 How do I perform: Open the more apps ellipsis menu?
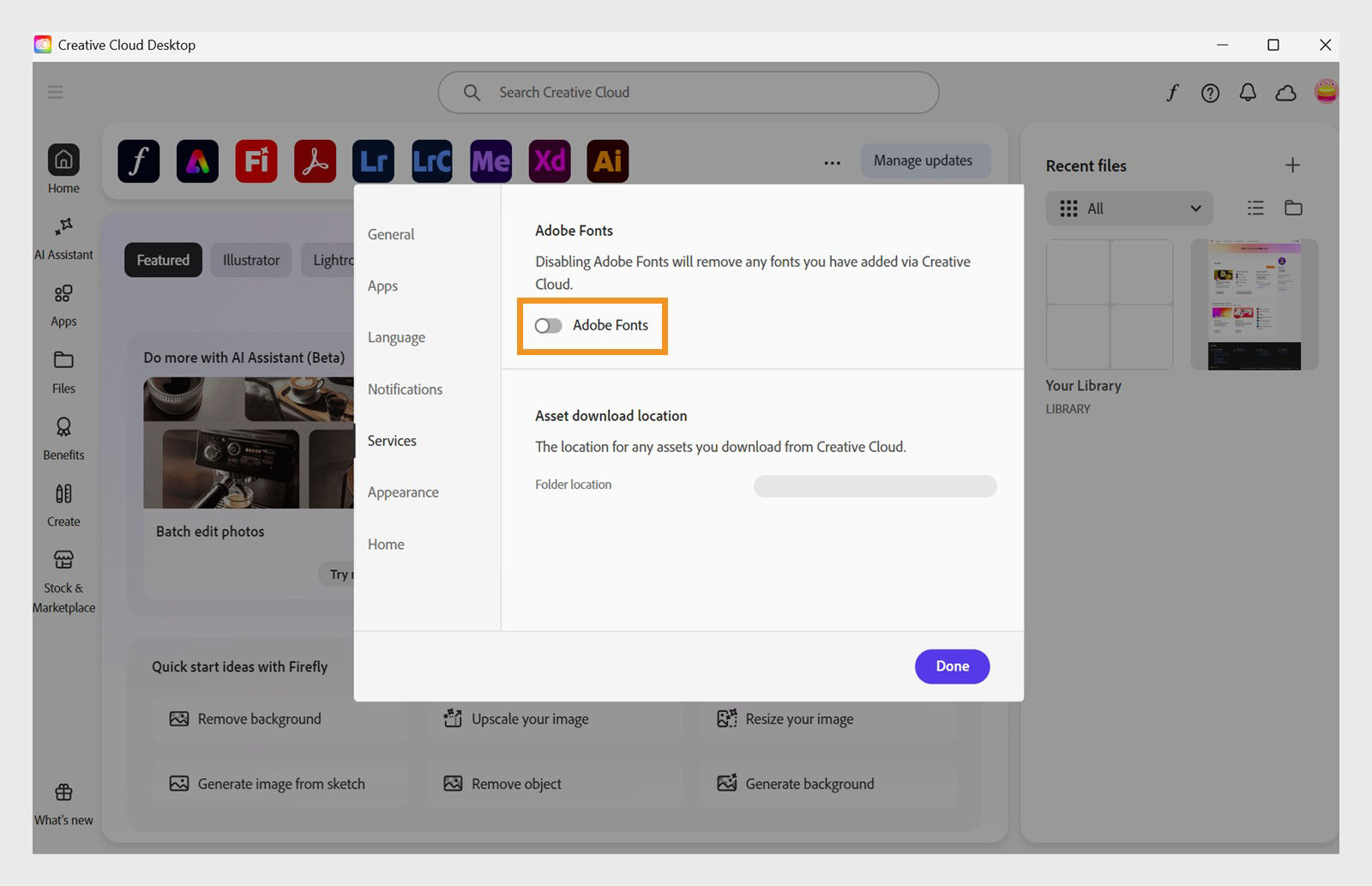[832, 162]
